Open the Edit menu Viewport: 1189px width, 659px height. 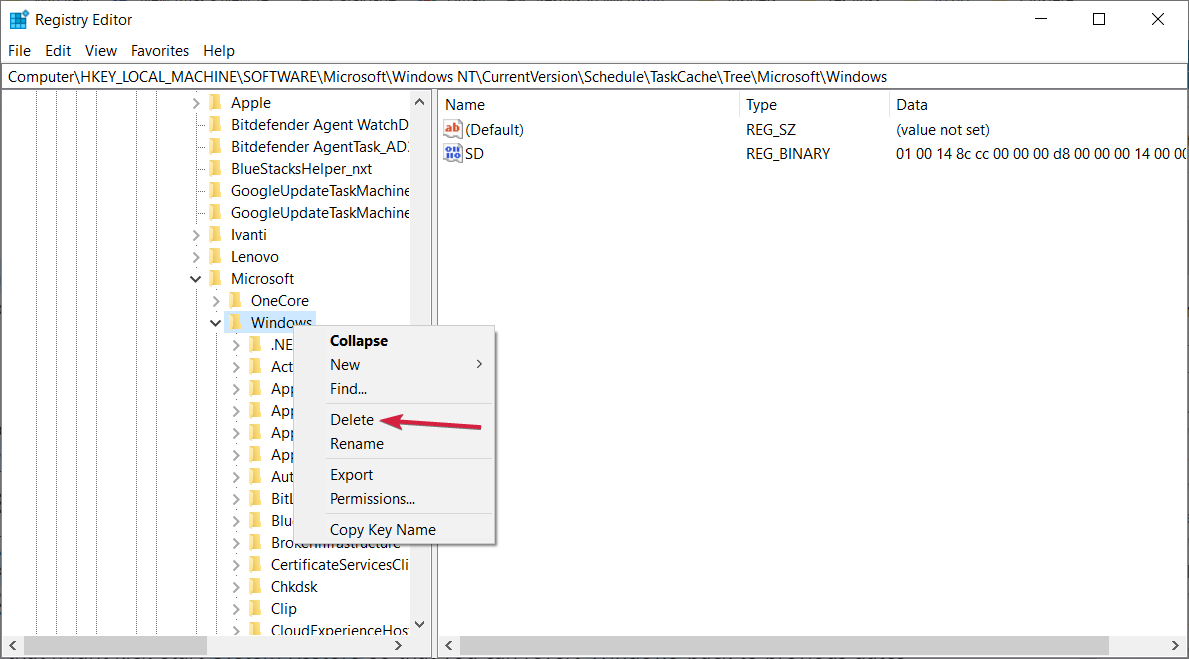58,51
